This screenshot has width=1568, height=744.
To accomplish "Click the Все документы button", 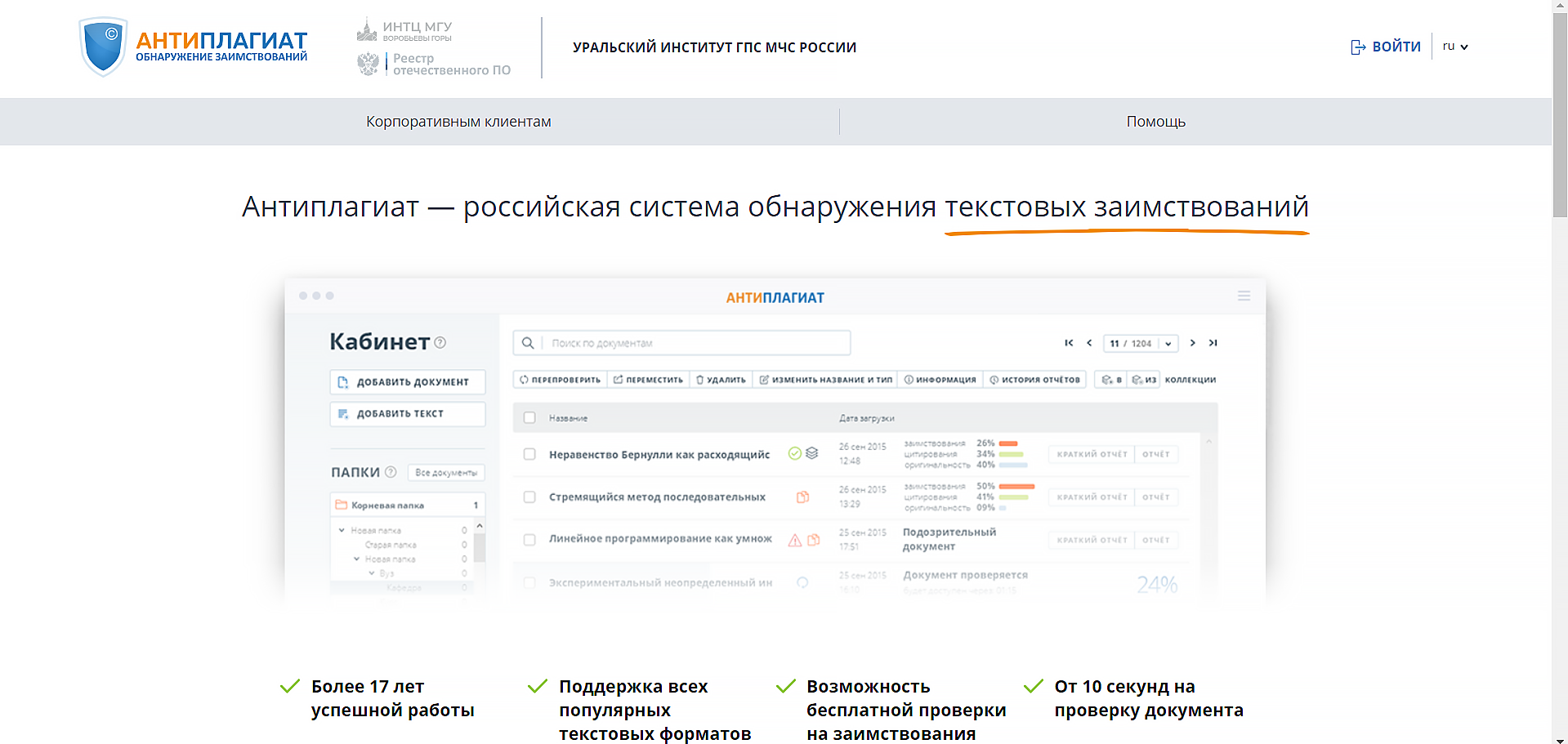I will point(446,473).
